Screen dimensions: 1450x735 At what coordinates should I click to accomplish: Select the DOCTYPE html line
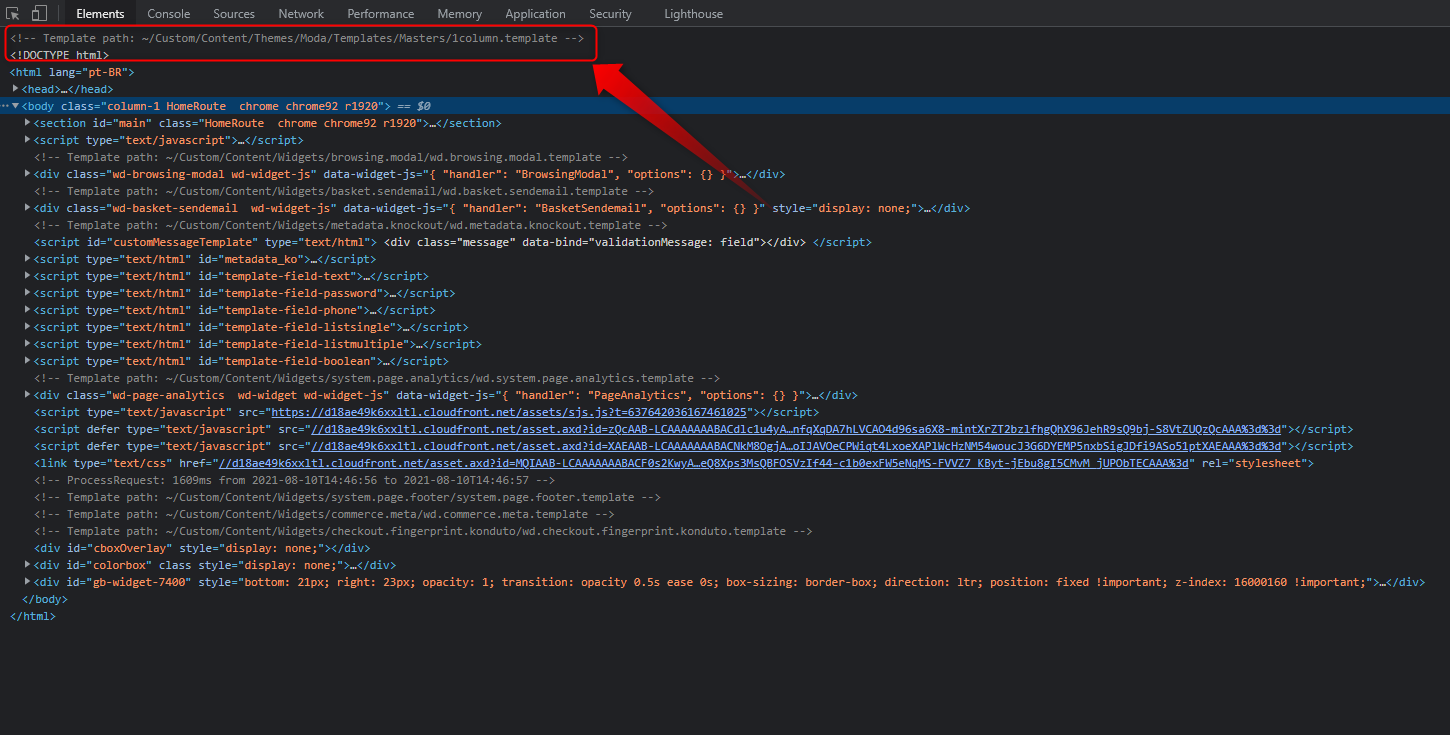pyautogui.click(x=59, y=55)
